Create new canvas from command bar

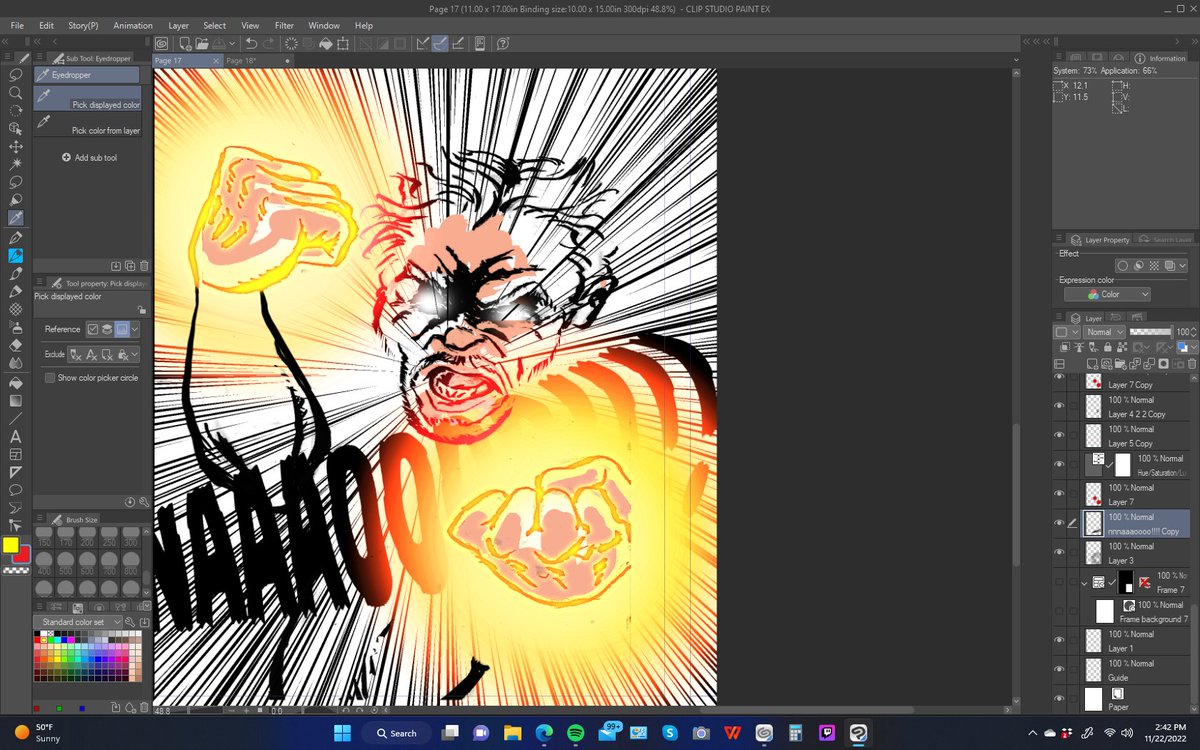186,44
